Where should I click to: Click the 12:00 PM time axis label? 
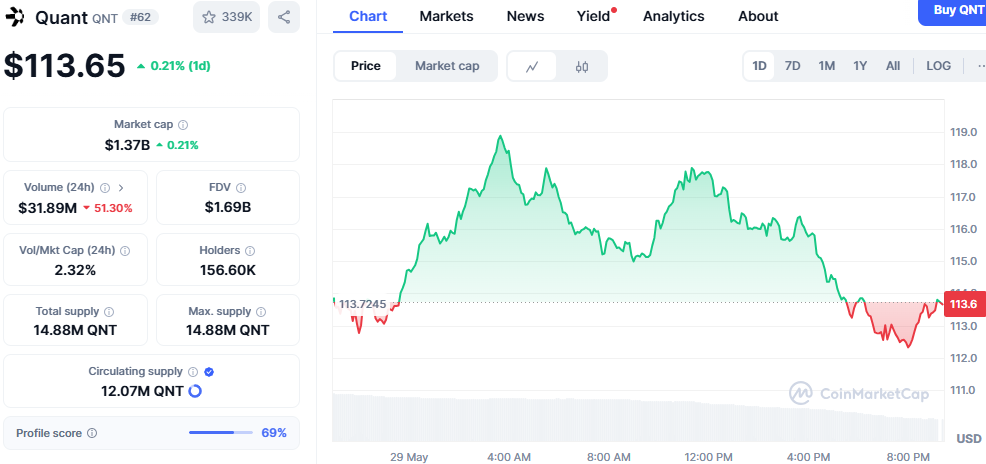coord(708,456)
